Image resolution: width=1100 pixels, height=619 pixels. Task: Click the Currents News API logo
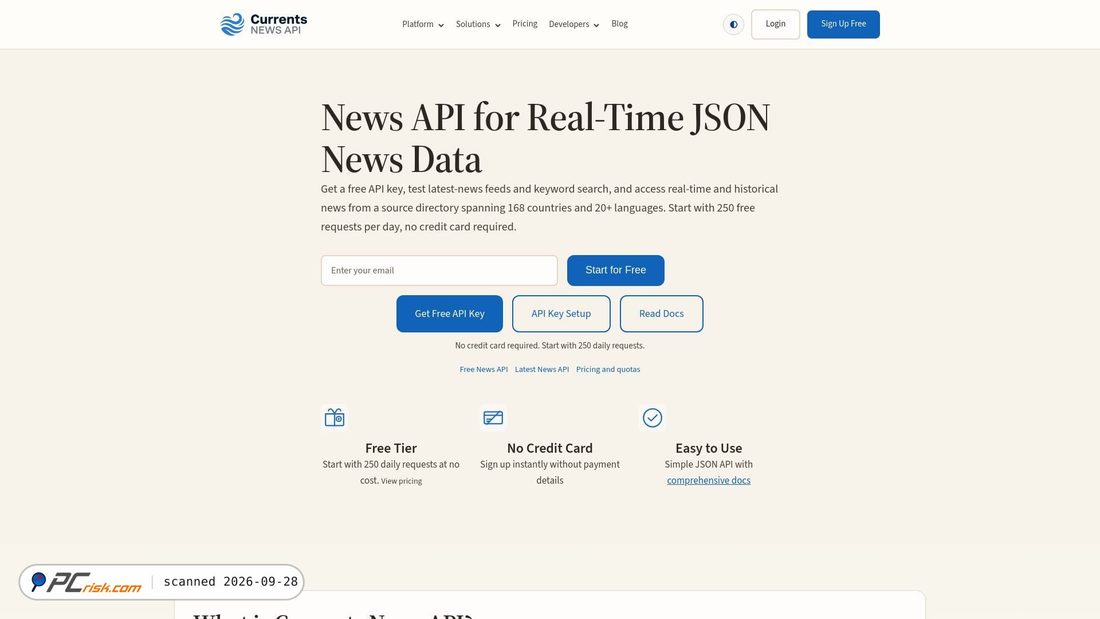[x=264, y=25]
